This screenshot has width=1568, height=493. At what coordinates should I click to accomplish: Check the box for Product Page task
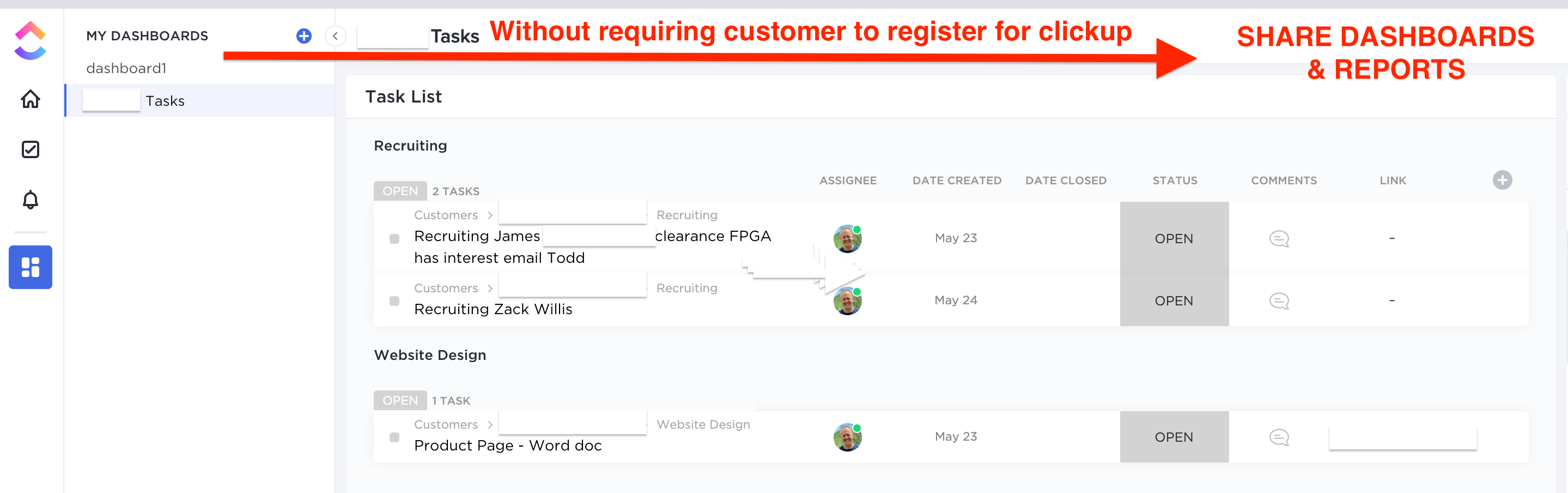coord(394,437)
